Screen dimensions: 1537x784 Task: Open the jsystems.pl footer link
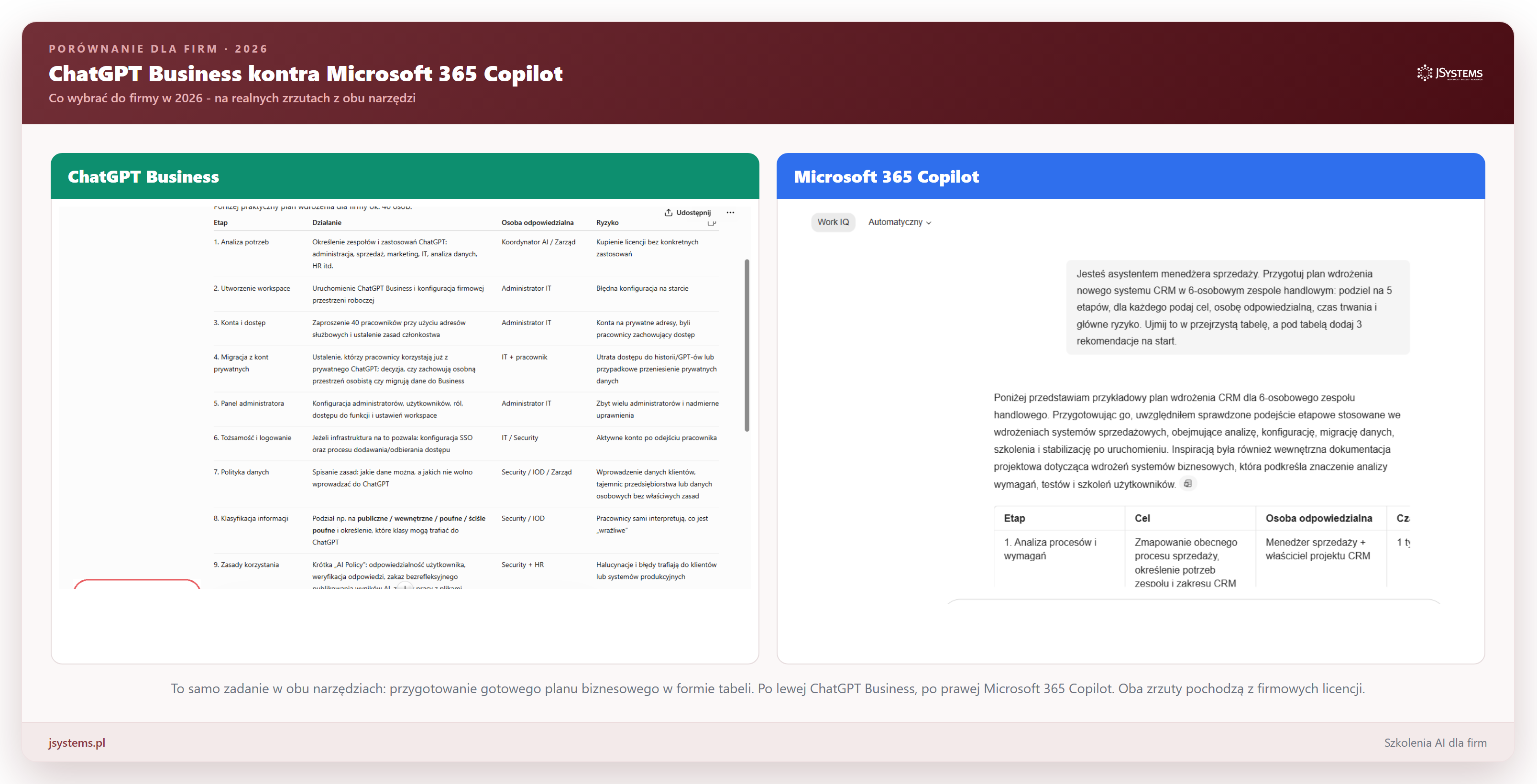(77, 743)
